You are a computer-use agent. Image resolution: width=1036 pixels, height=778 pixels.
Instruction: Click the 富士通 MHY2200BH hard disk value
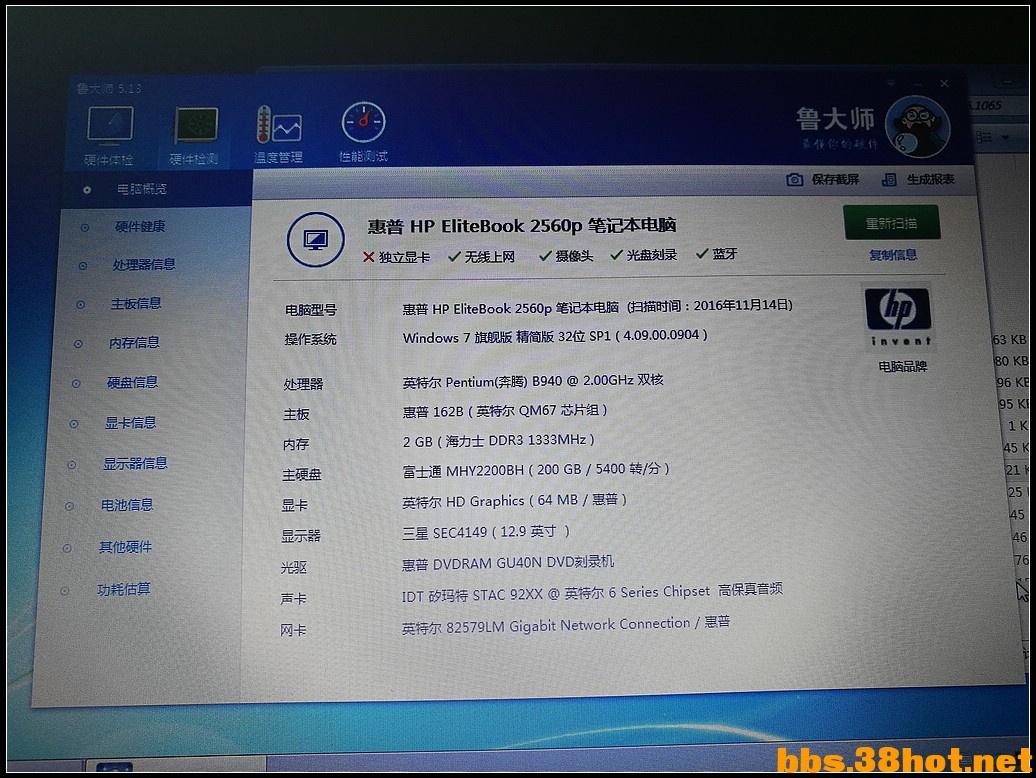[x=536, y=470]
